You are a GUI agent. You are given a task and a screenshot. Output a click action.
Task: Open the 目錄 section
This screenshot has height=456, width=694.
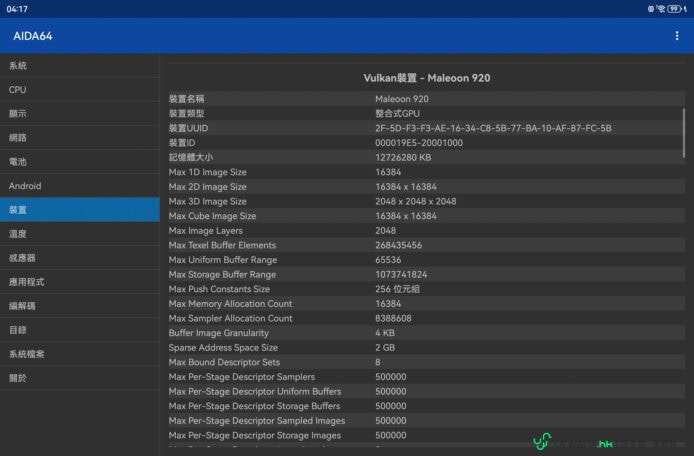click(x=80, y=330)
